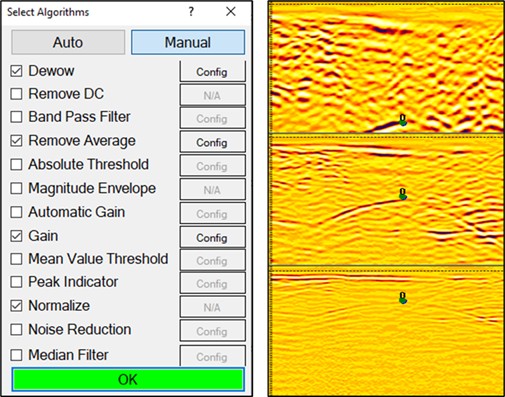Close the Select Algorithms dialog
Screen dimensions: 505x397
(x=231, y=12)
